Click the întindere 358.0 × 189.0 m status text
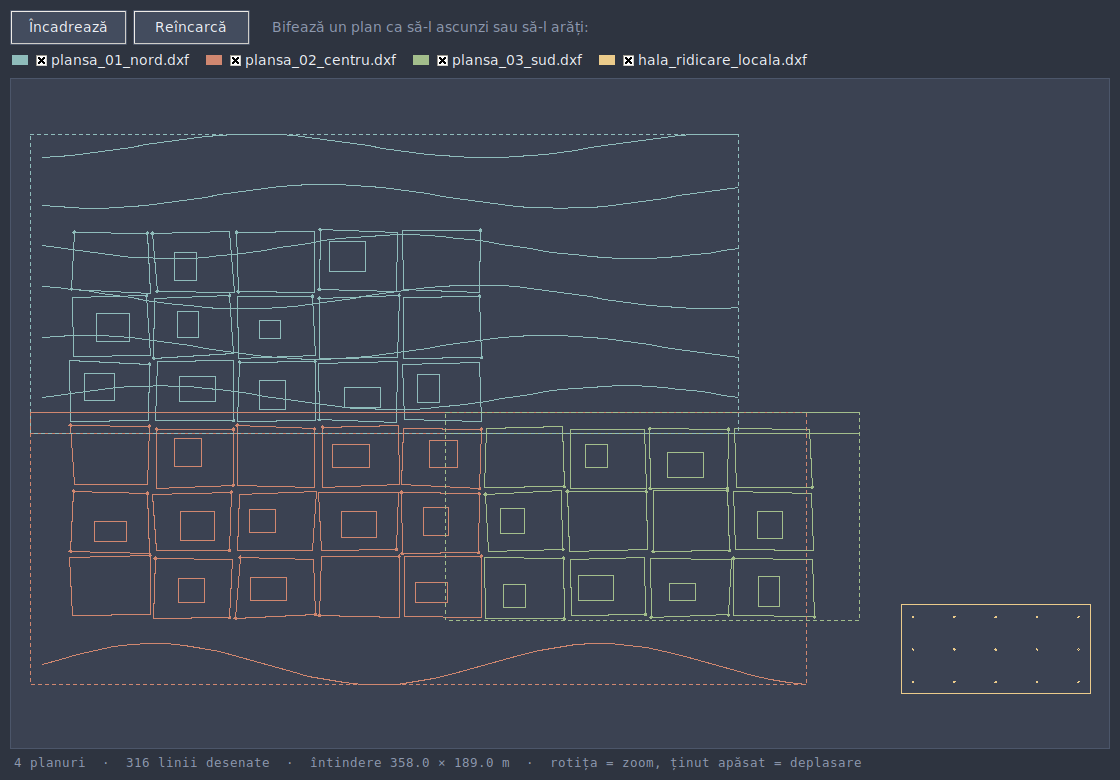Screen dimensions: 1120x780 410,763
